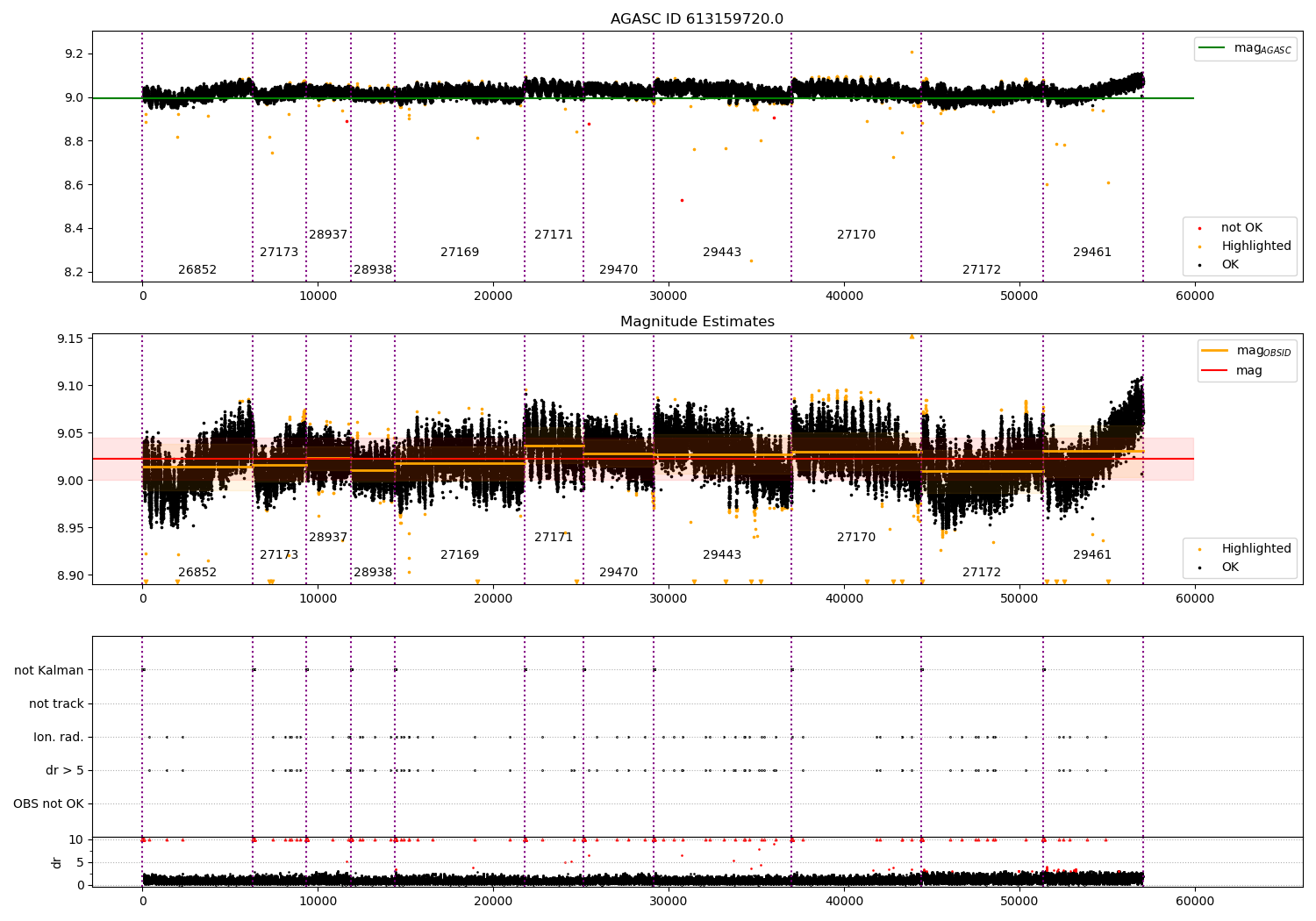1316x921 pixels.
Task: Click the 'Ion. rad.' axis label
Action: point(59,738)
